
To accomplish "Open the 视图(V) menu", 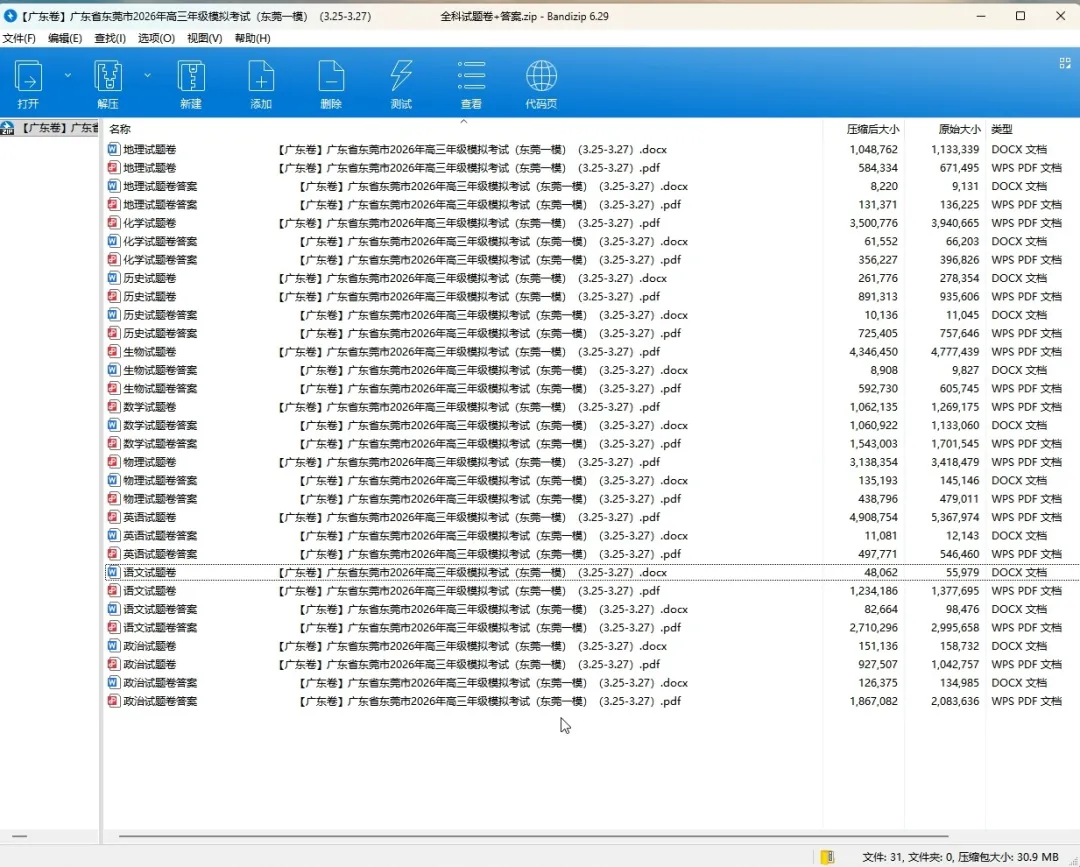I will (205, 39).
